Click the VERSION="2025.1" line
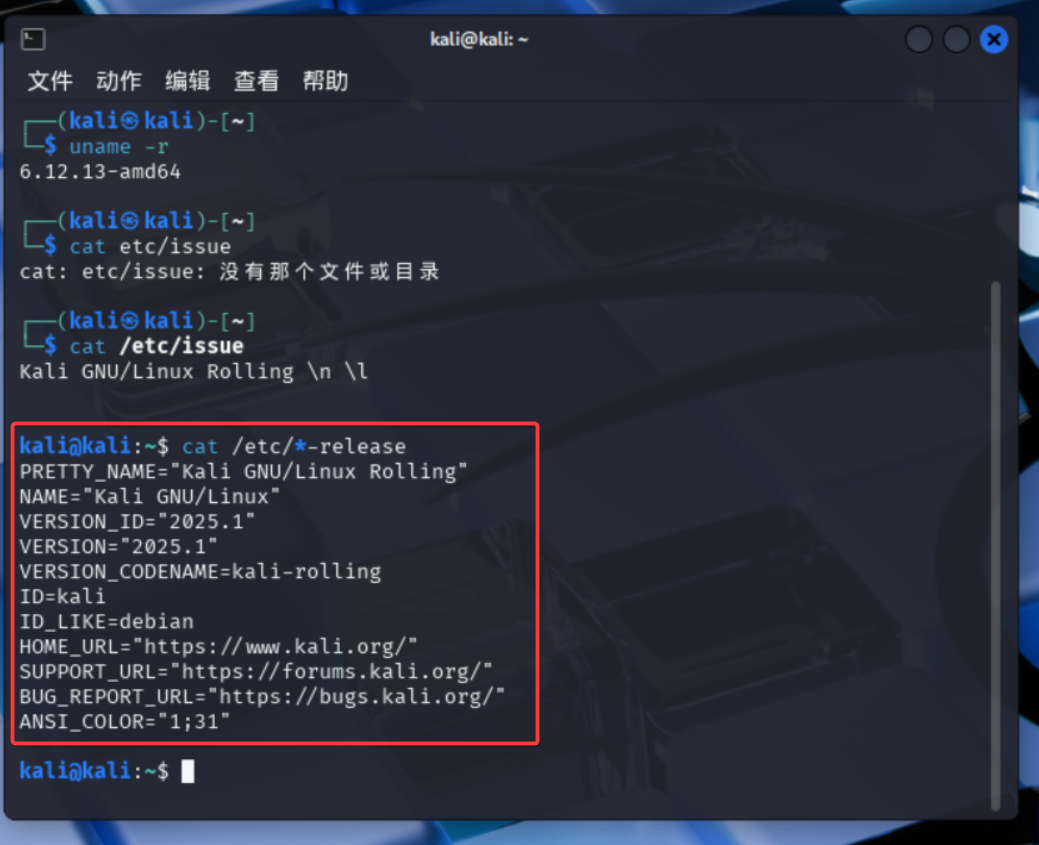The width and height of the screenshot is (1039, 845). coord(119,547)
